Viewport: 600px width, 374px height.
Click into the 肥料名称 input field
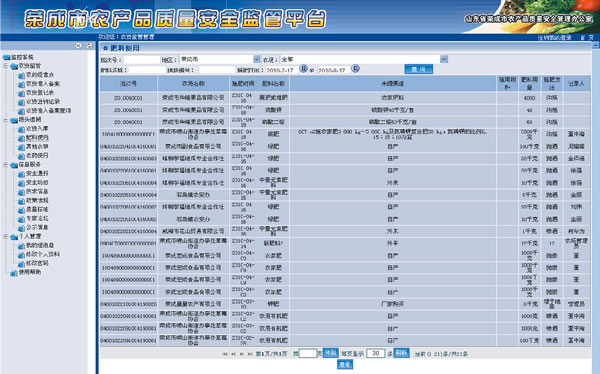tap(147, 70)
